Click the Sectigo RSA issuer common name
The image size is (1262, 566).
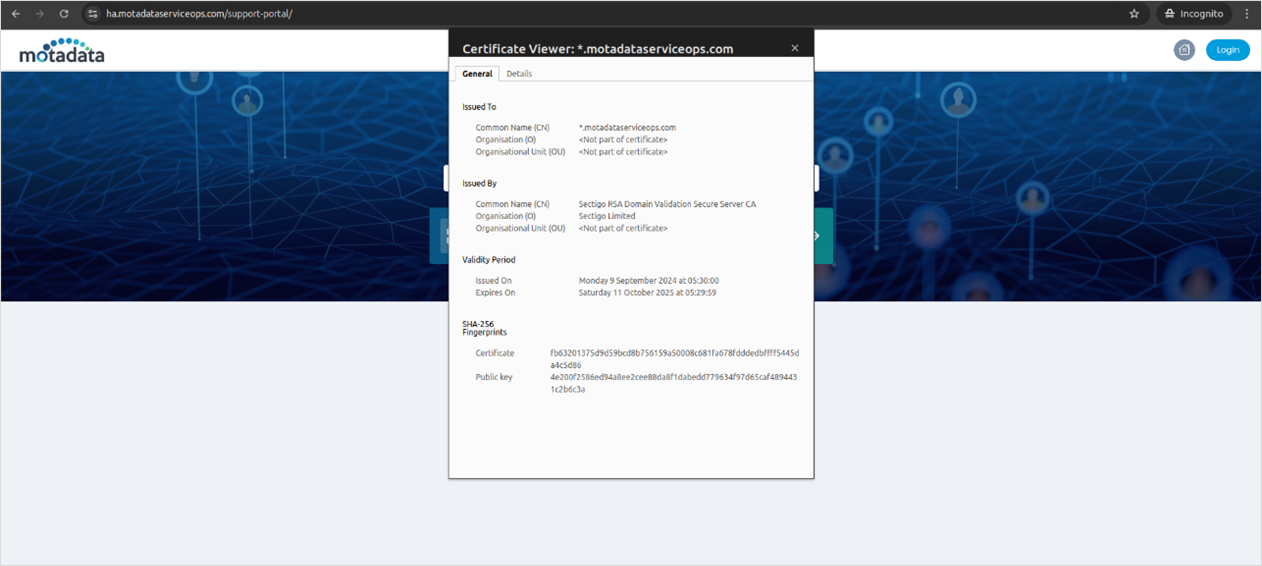[667, 204]
